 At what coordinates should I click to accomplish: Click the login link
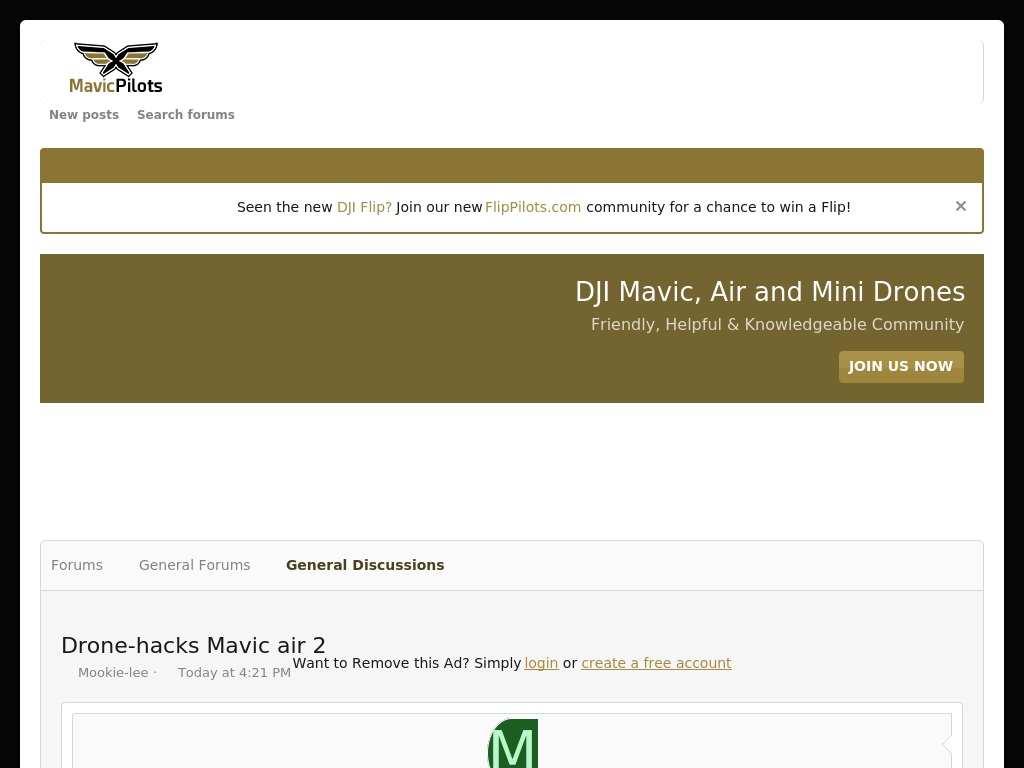click(x=541, y=663)
